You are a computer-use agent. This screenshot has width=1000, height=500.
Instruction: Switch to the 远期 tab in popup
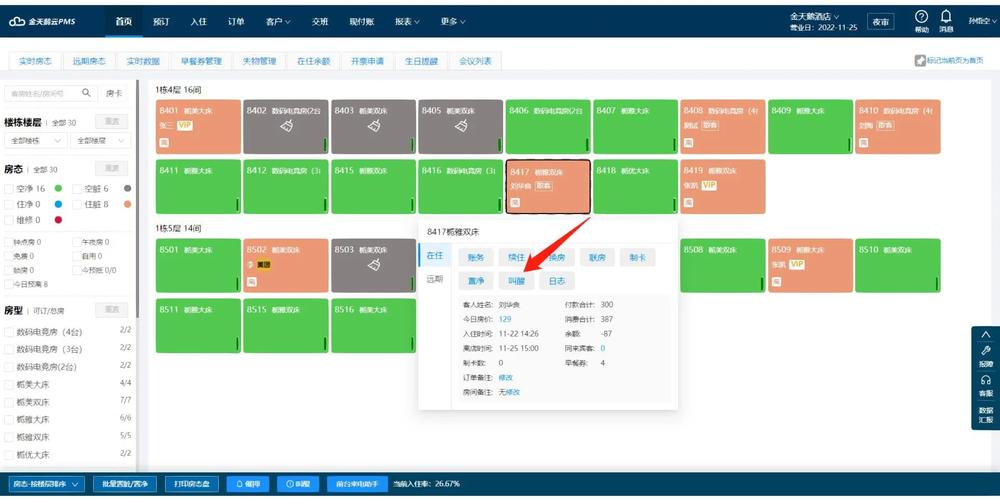click(434, 279)
